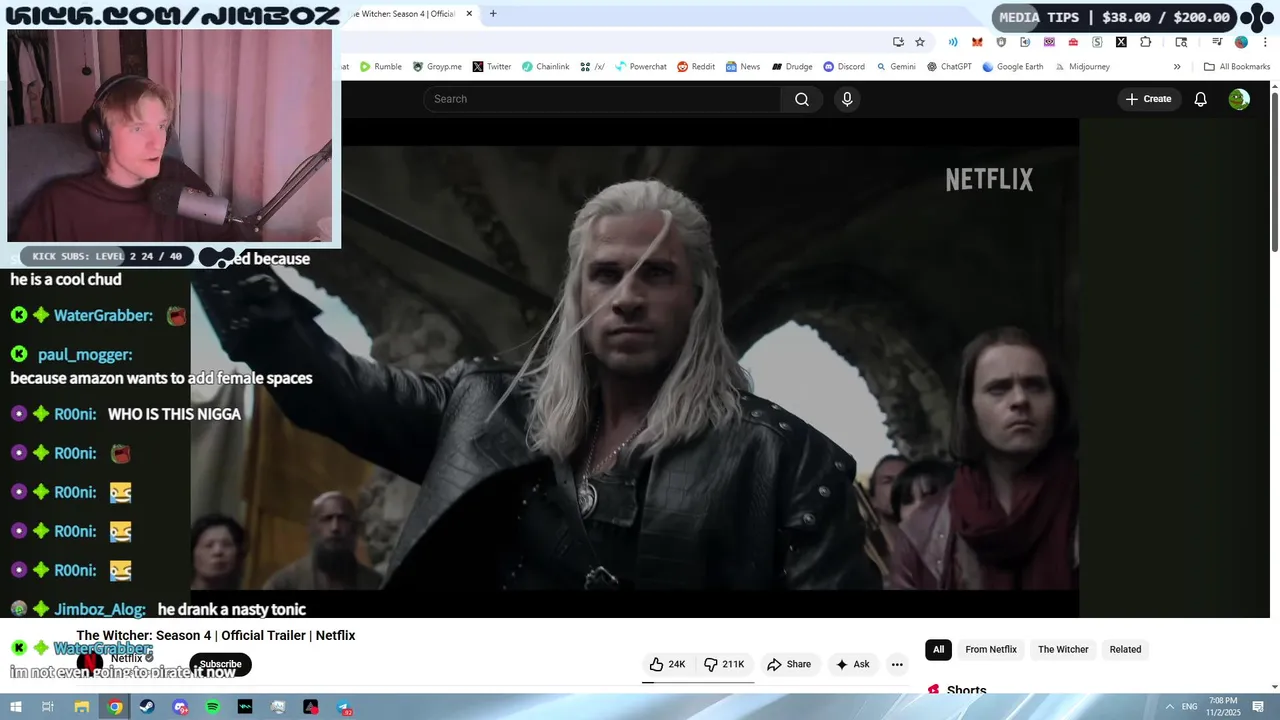Open the Create button menu
This screenshot has height=720, width=1280.
(x=1148, y=99)
